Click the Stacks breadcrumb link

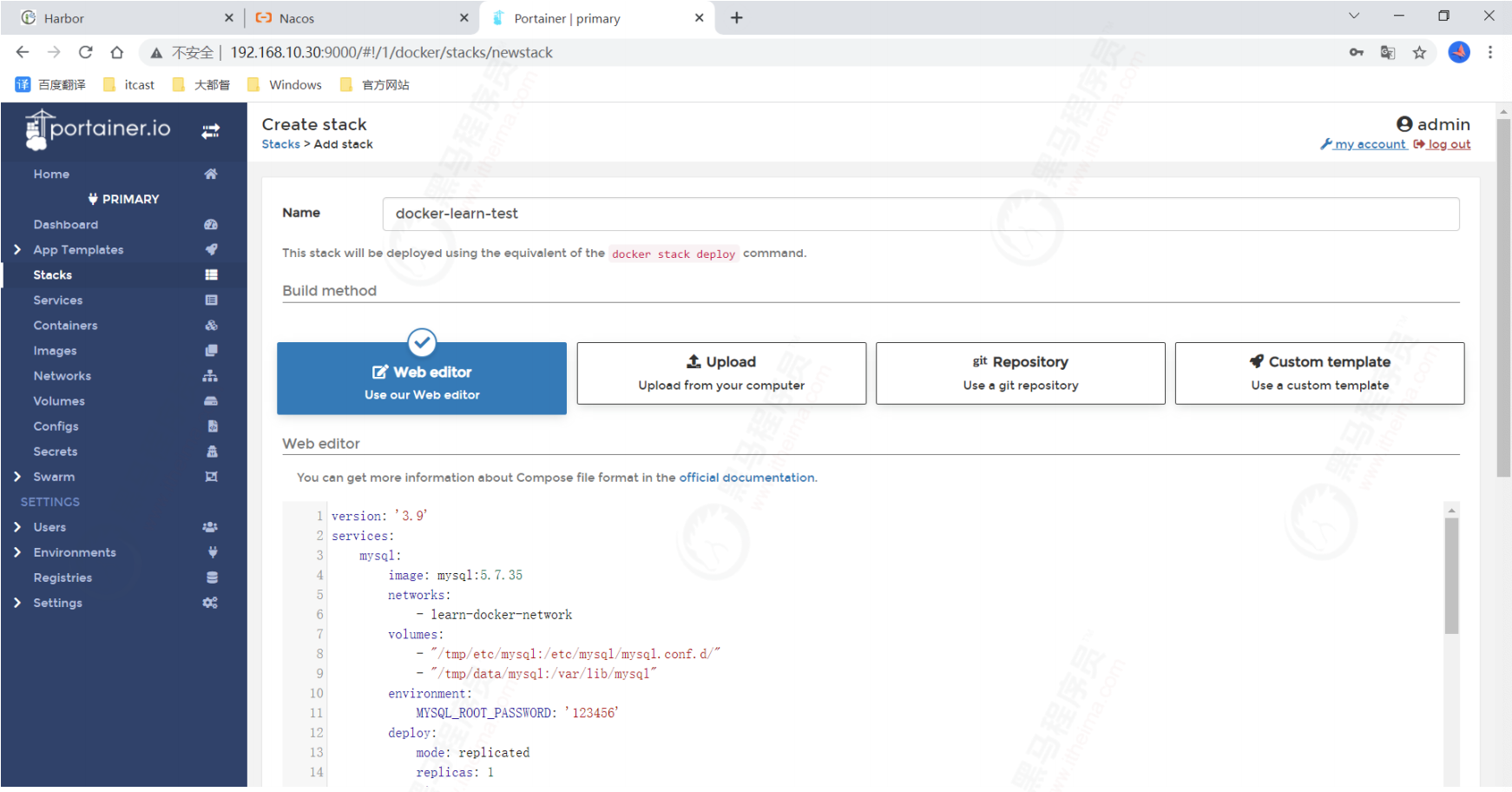281,144
